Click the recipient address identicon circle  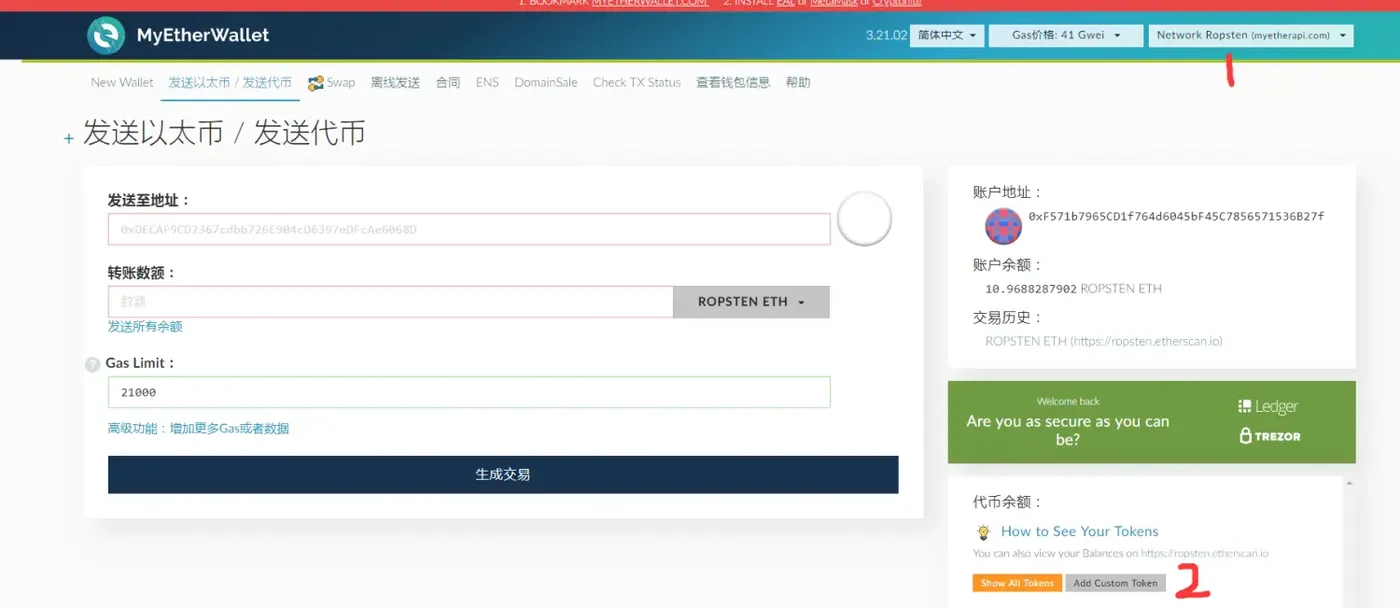(864, 218)
